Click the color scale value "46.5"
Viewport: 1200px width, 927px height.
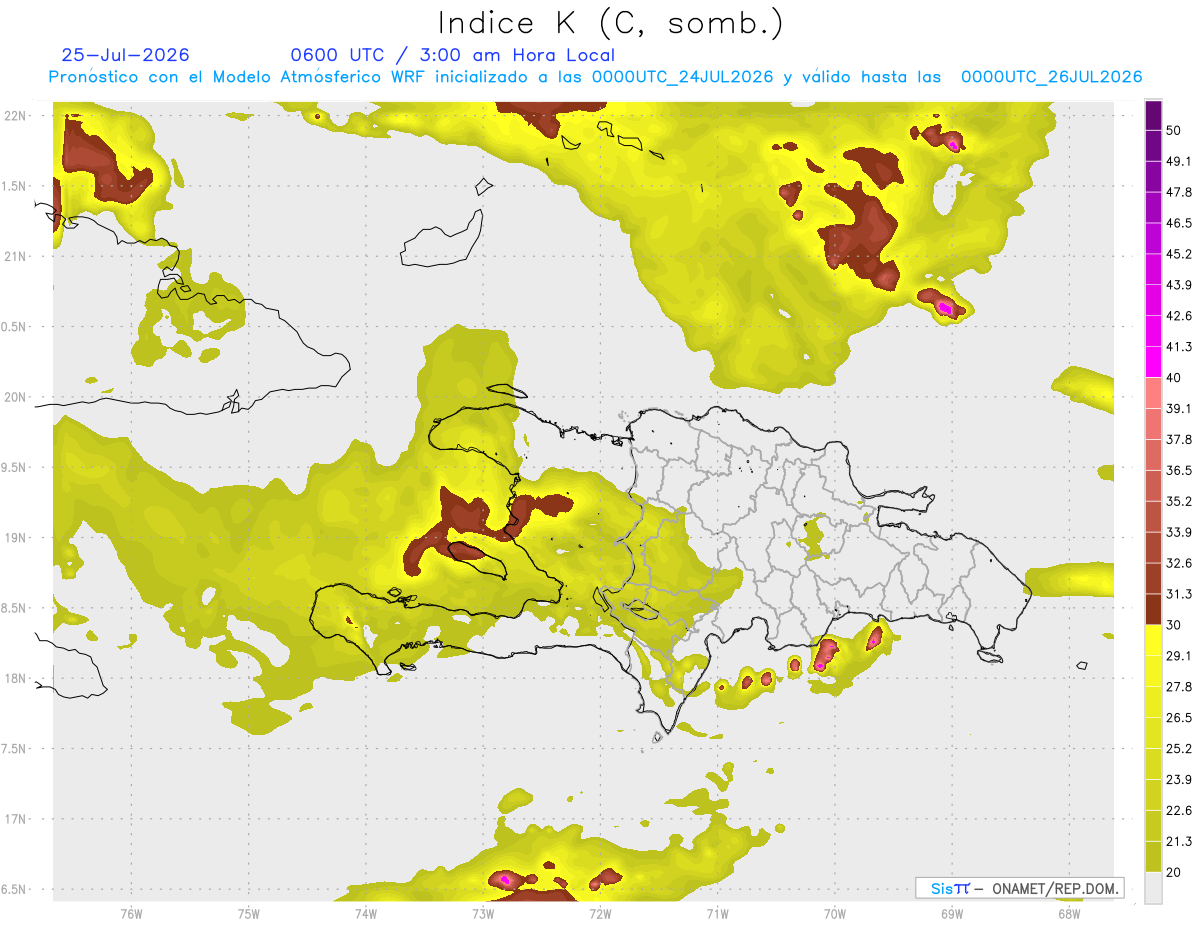(1179, 223)
